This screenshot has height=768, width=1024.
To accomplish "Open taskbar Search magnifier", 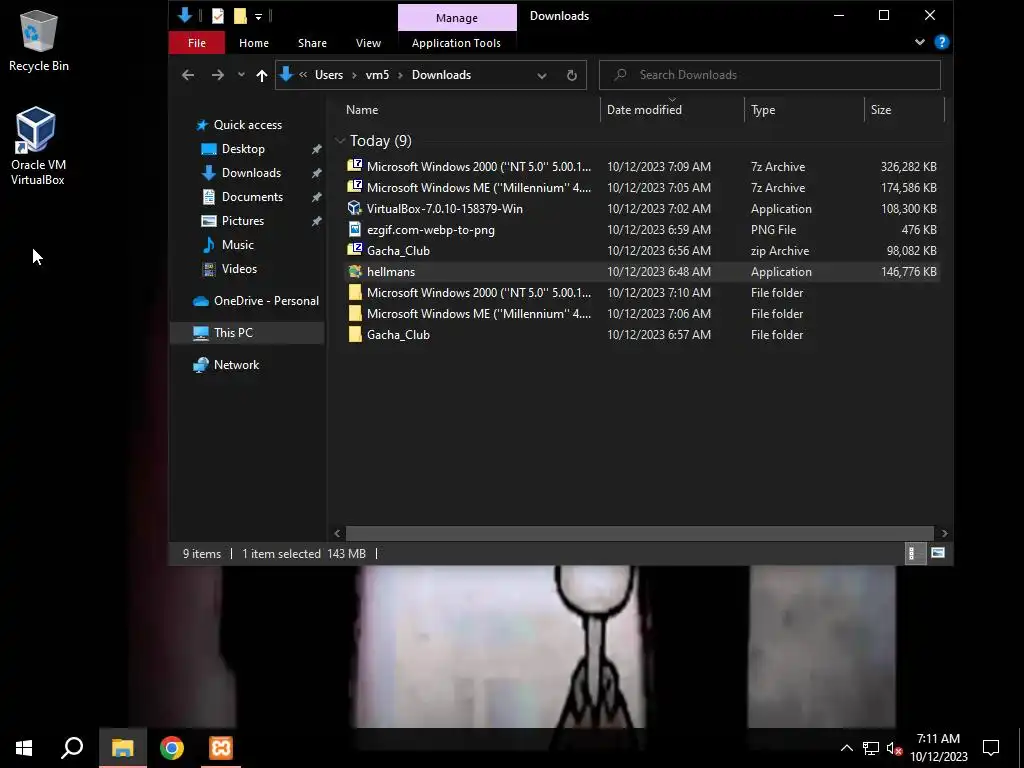I will point(72,748).
